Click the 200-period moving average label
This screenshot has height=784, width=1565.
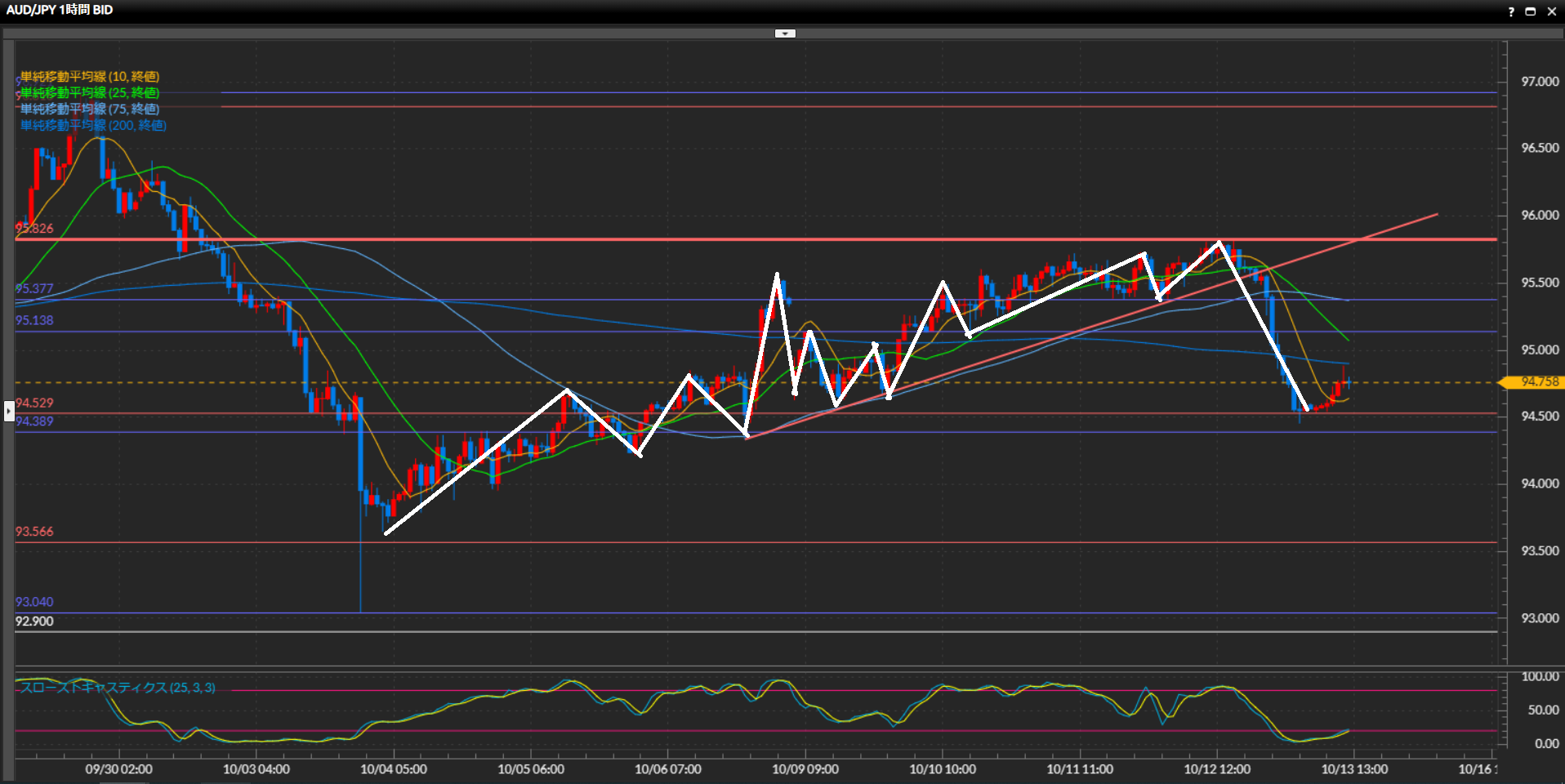93,125
